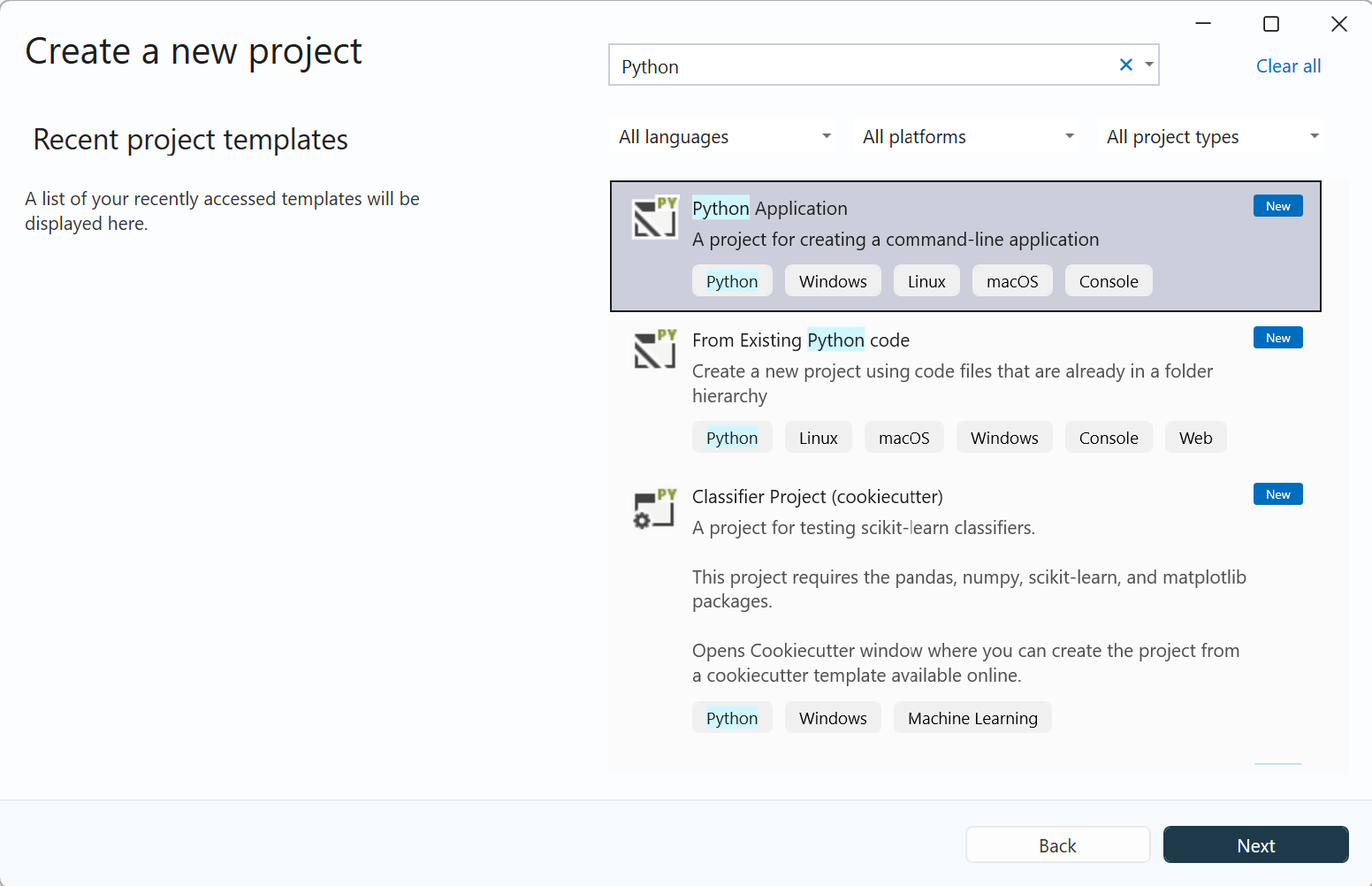Select the Machine Learning tag under Classifier Project
This screenshot has height=886, width=1372.
(x=972, y=717)
